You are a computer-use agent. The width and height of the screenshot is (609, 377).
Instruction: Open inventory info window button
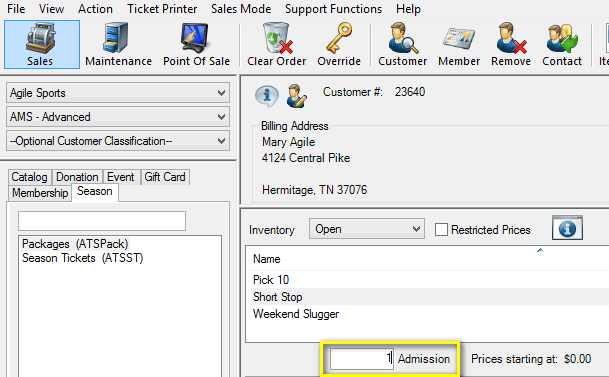pyautogui.click(x=567, y=228)
